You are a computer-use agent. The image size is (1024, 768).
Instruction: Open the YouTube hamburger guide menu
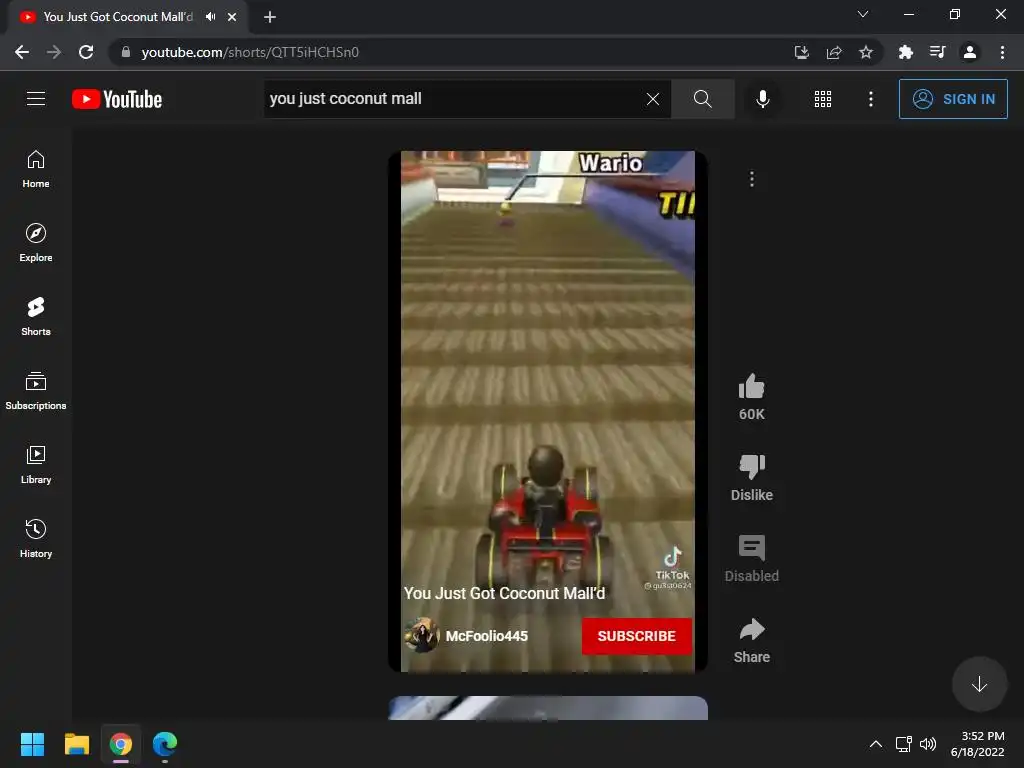pos(36,99)
